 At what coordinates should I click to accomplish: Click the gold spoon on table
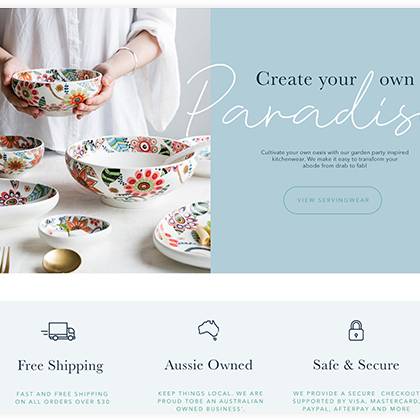click(62, 261)
